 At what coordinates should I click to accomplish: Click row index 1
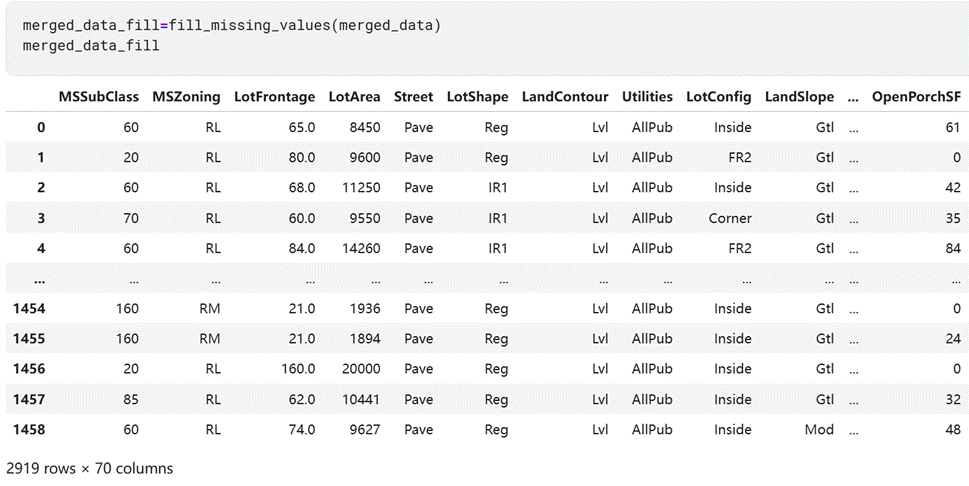tap(41, 158)
